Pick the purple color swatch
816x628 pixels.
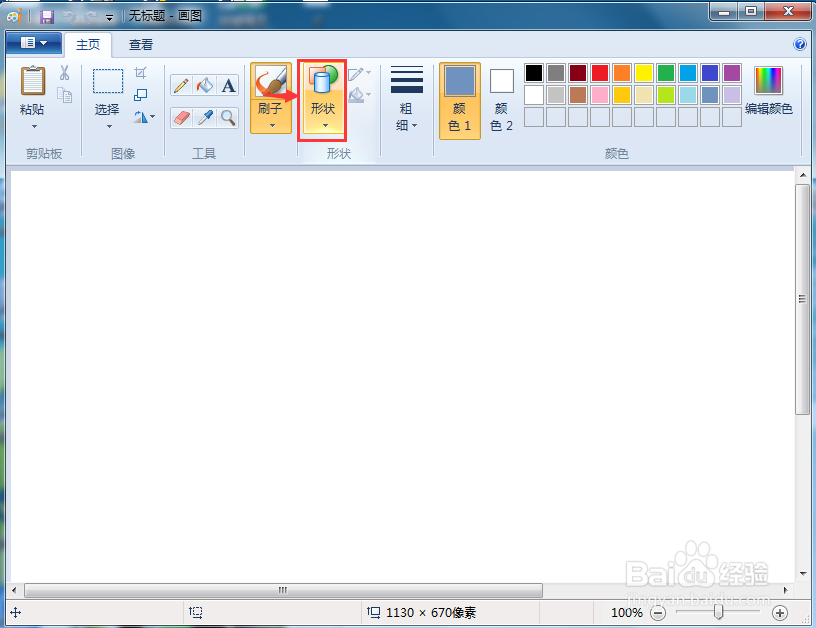pos(732,73)
